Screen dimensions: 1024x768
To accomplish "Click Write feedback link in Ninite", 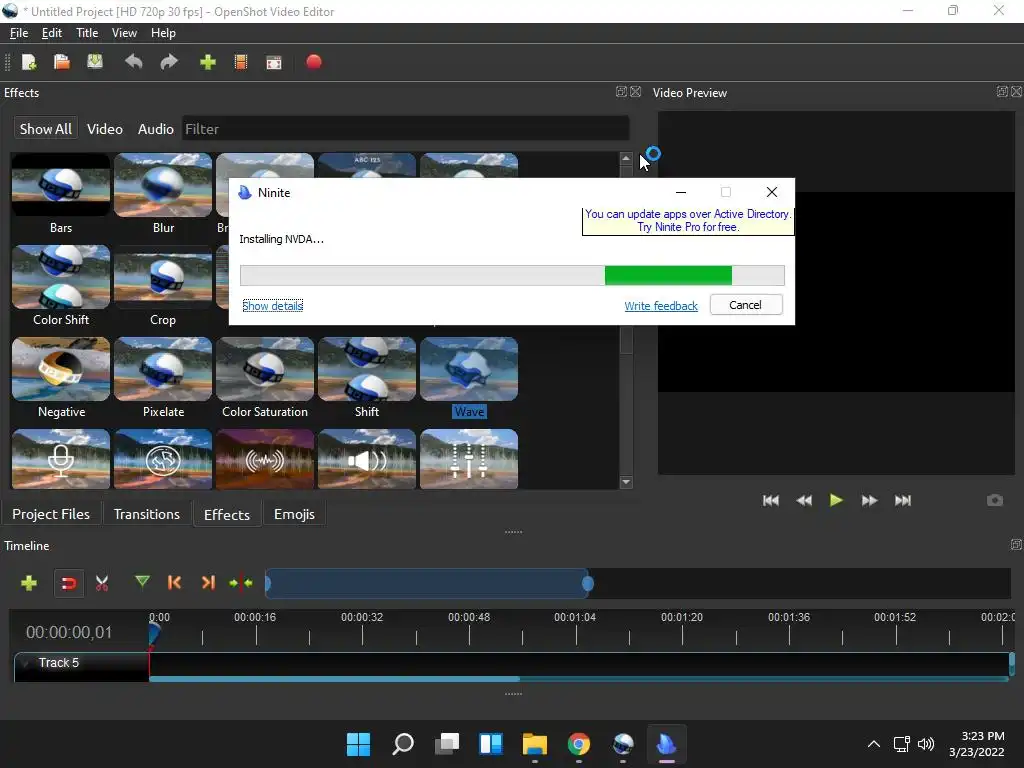I will click(x=661, y=306).
